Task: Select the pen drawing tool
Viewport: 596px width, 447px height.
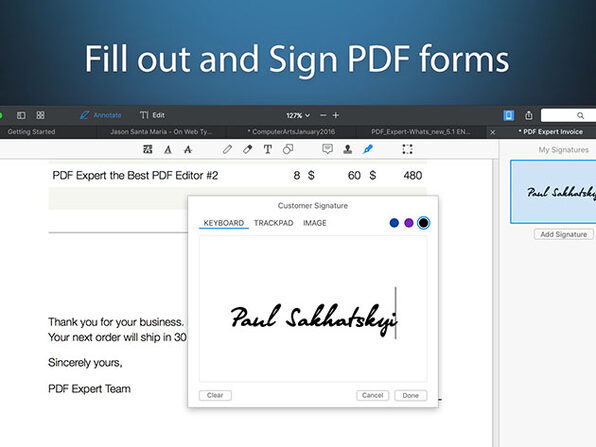Action: [x=227, y=149]
